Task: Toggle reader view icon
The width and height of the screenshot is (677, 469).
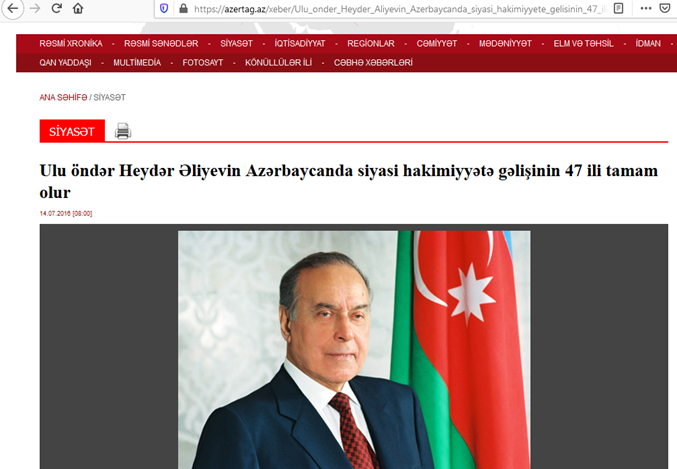Action: (x=619, y=8)
